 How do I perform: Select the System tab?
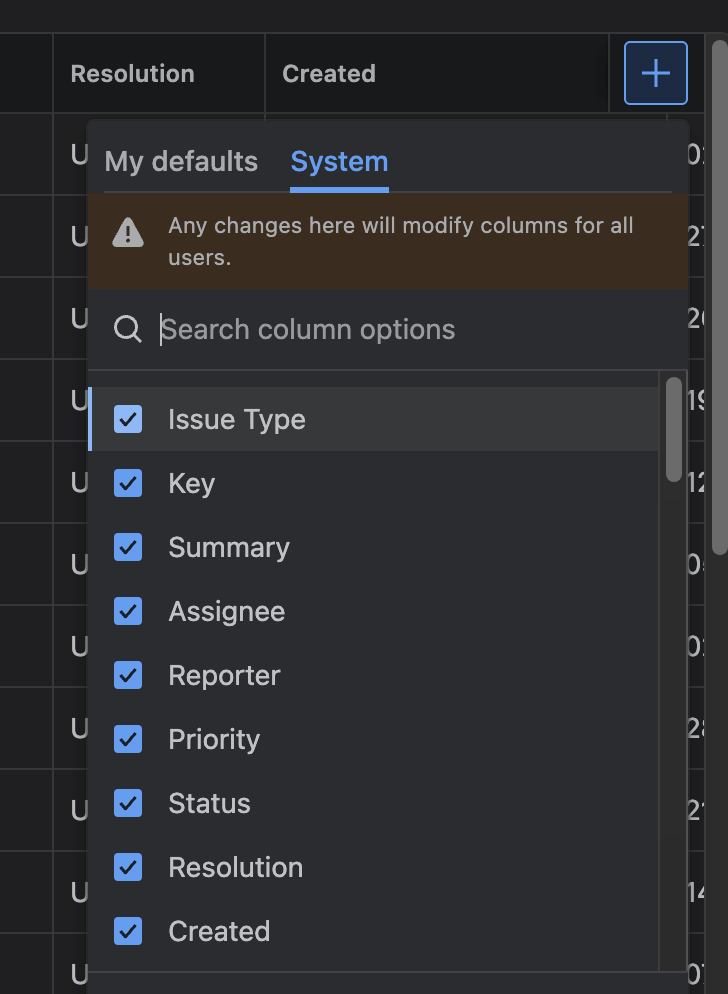click(x=339, y=162)
